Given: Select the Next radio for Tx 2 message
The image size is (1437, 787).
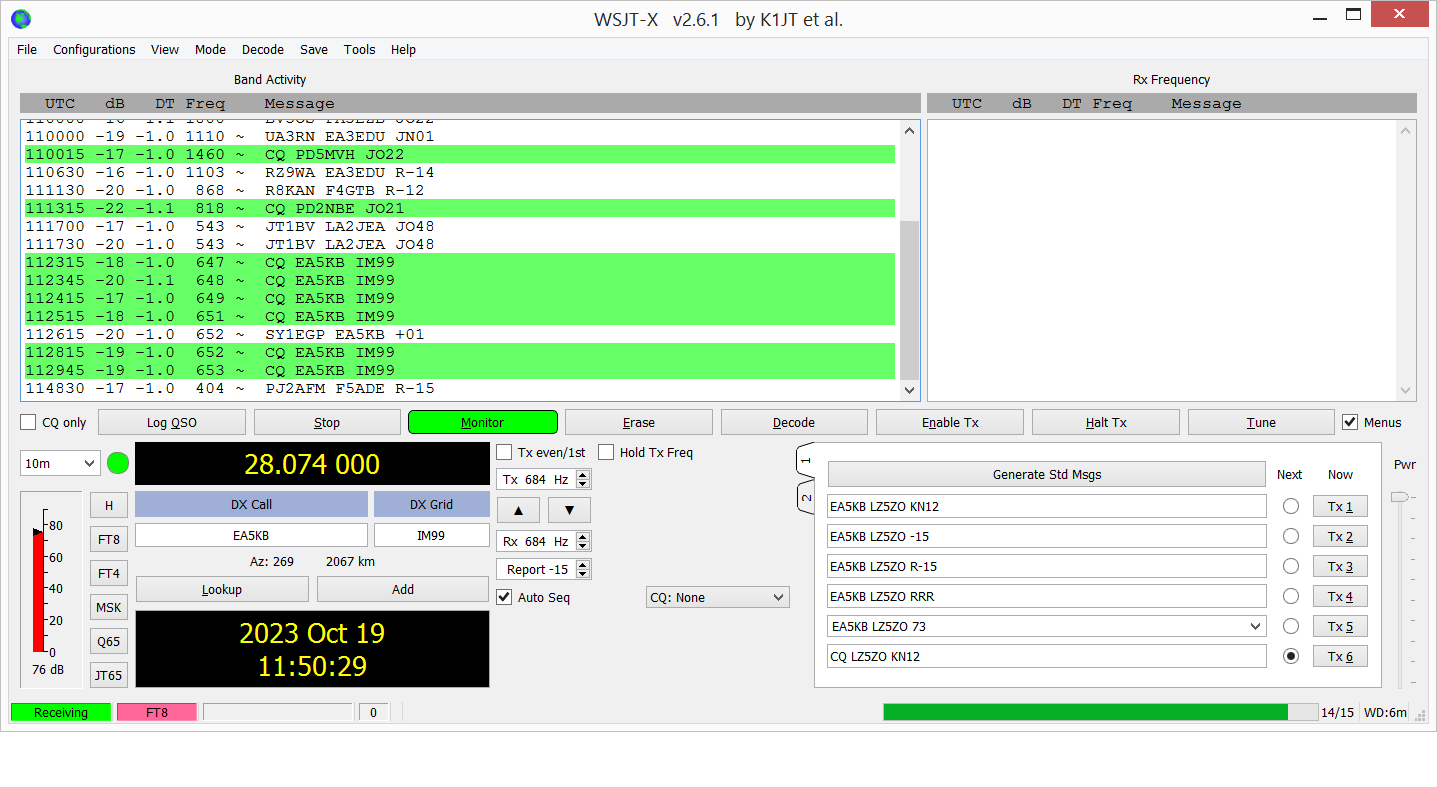Looking at the screenshot, I should pos(1291,536).
